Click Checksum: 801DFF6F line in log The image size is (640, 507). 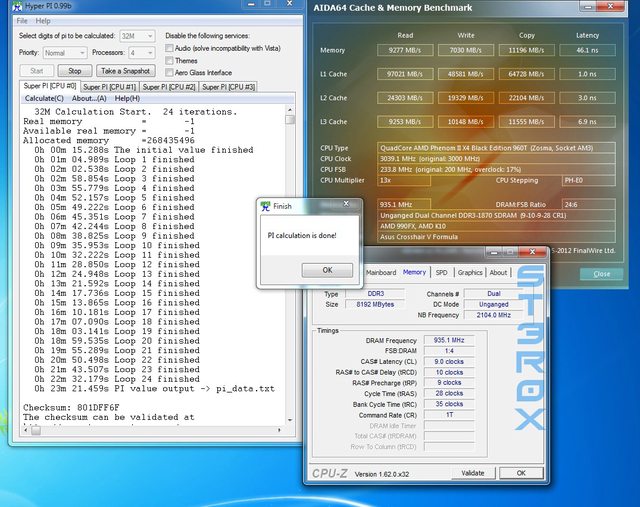pos(71,407)
